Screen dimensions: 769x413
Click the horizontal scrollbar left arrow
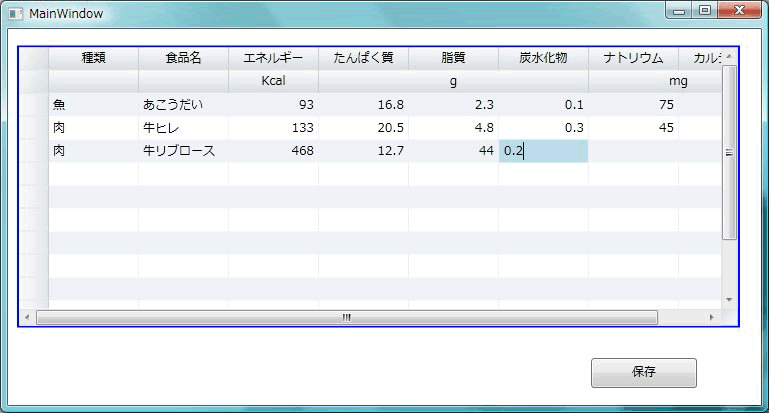pos(27,317)
